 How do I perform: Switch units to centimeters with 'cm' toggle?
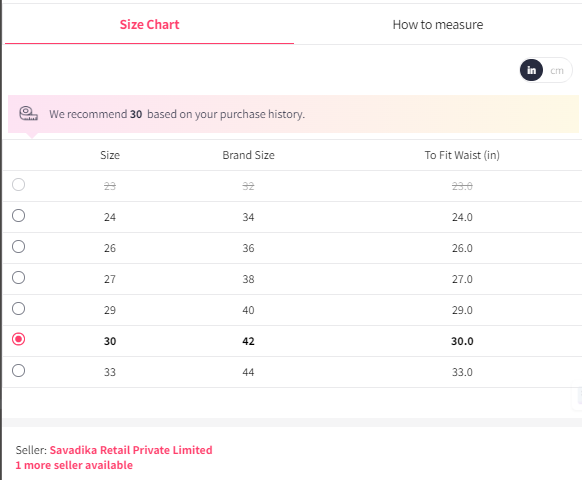tap(557, 71)
